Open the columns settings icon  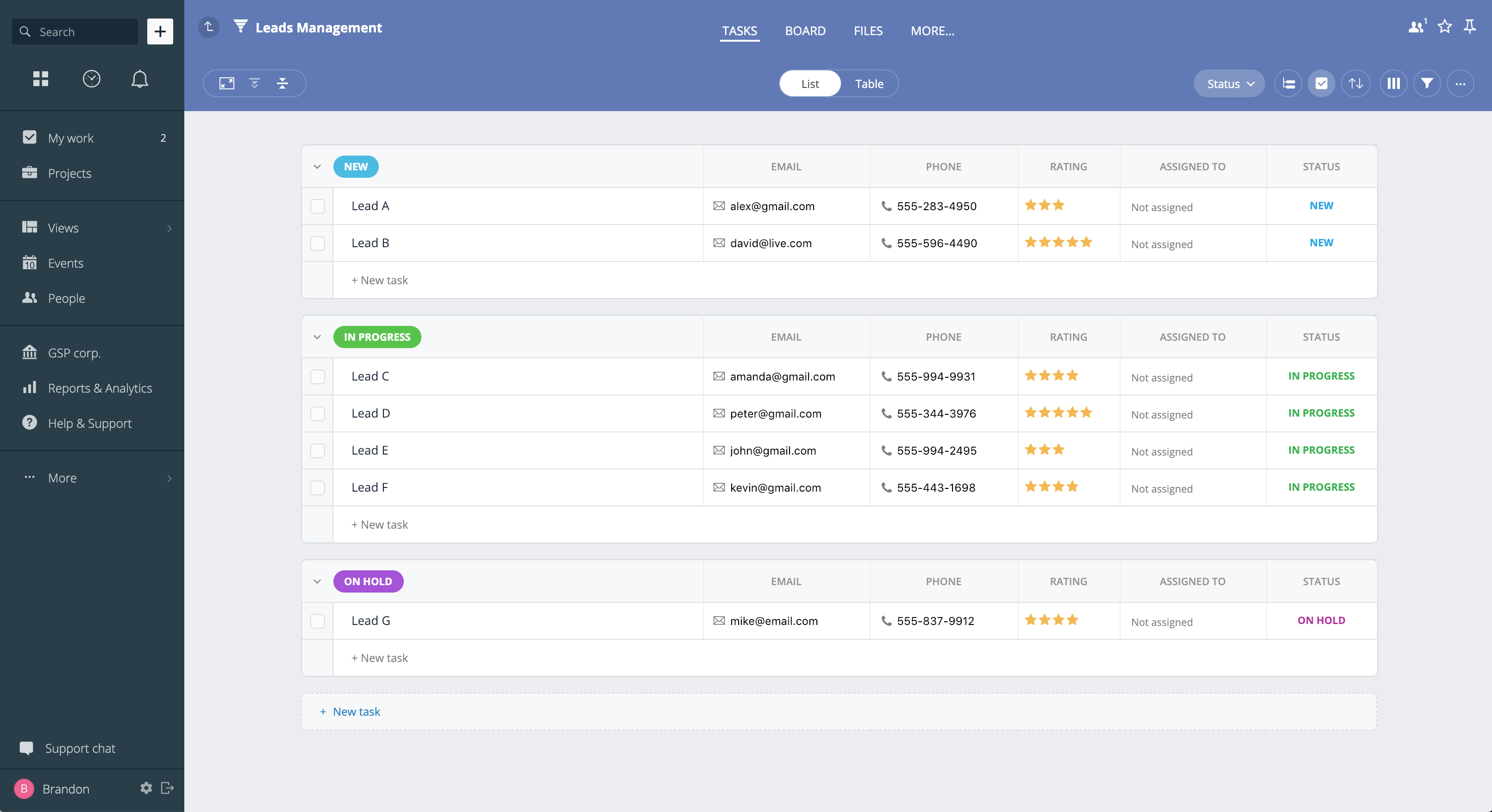[x=1393, y=83]
